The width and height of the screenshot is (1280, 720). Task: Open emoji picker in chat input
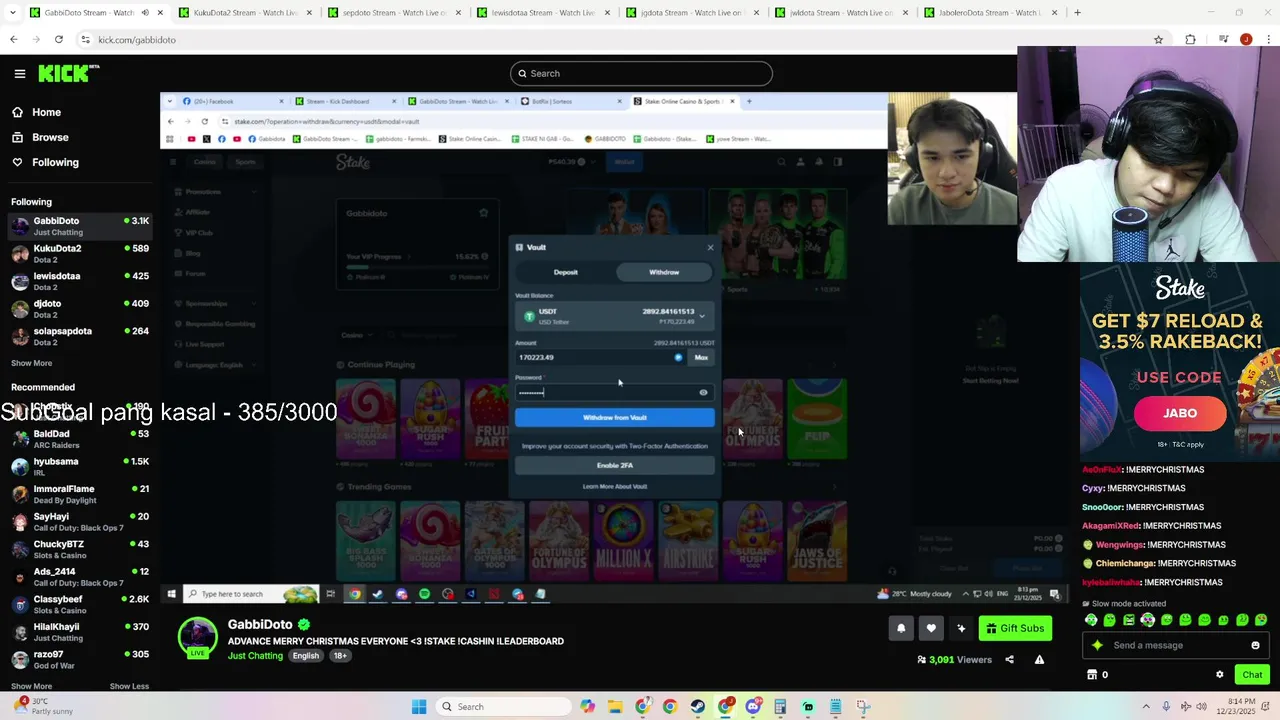(x=1255, y=645)
